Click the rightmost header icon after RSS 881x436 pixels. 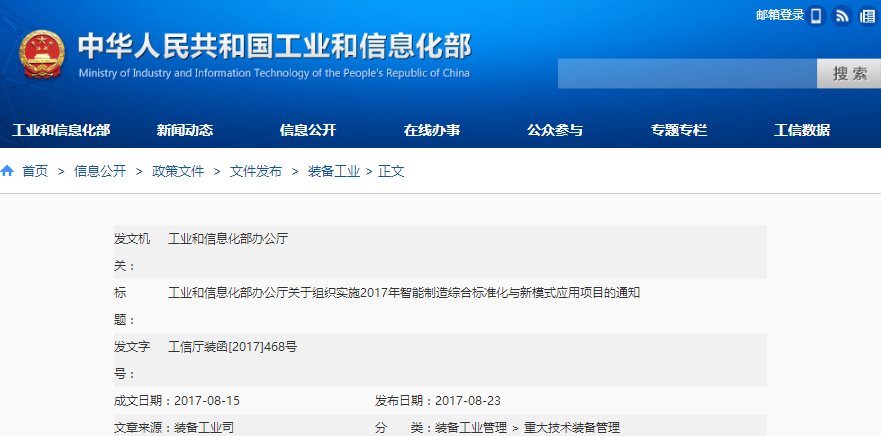[868, 16]
